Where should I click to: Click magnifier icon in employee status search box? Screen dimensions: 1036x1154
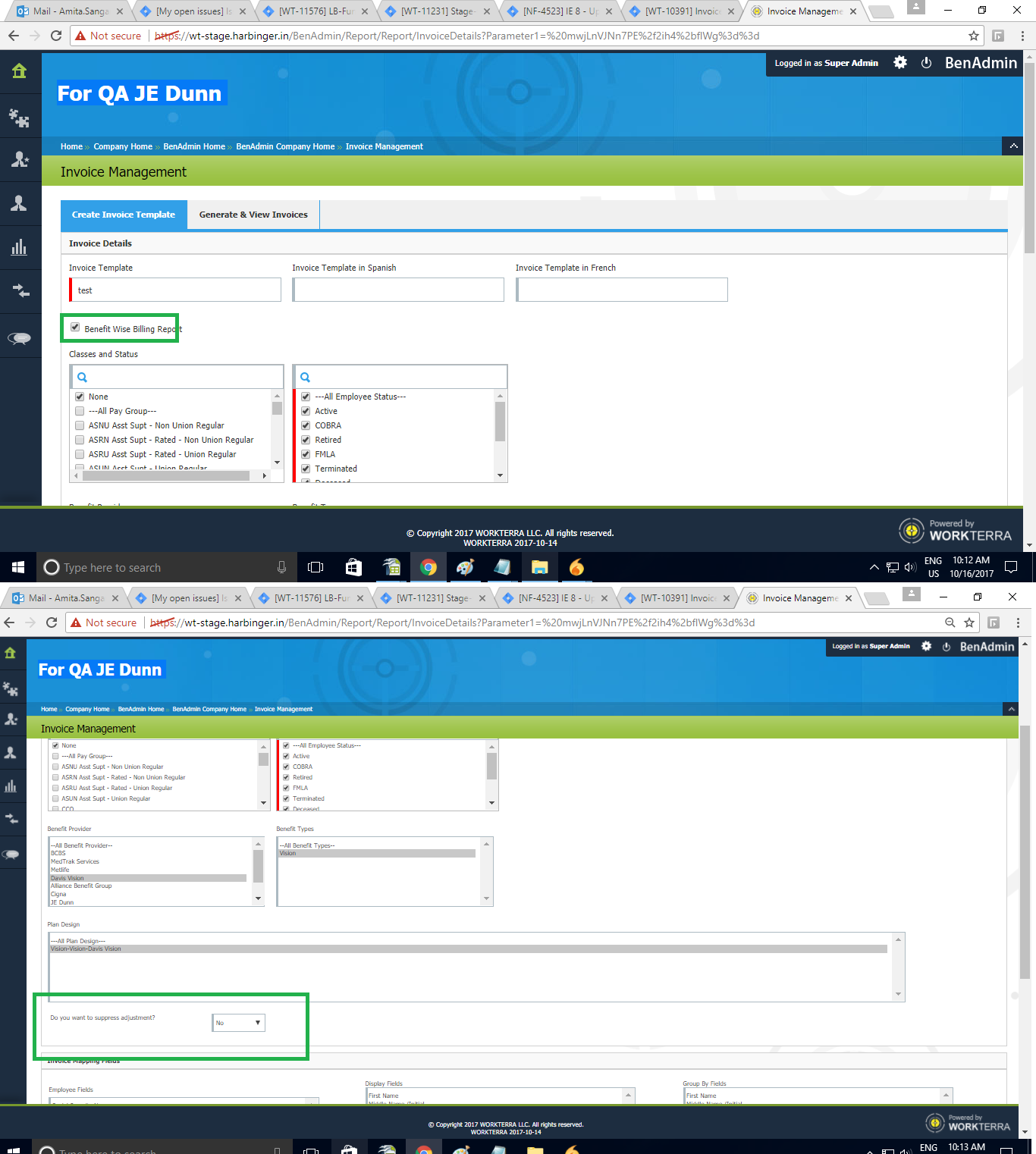305,377
